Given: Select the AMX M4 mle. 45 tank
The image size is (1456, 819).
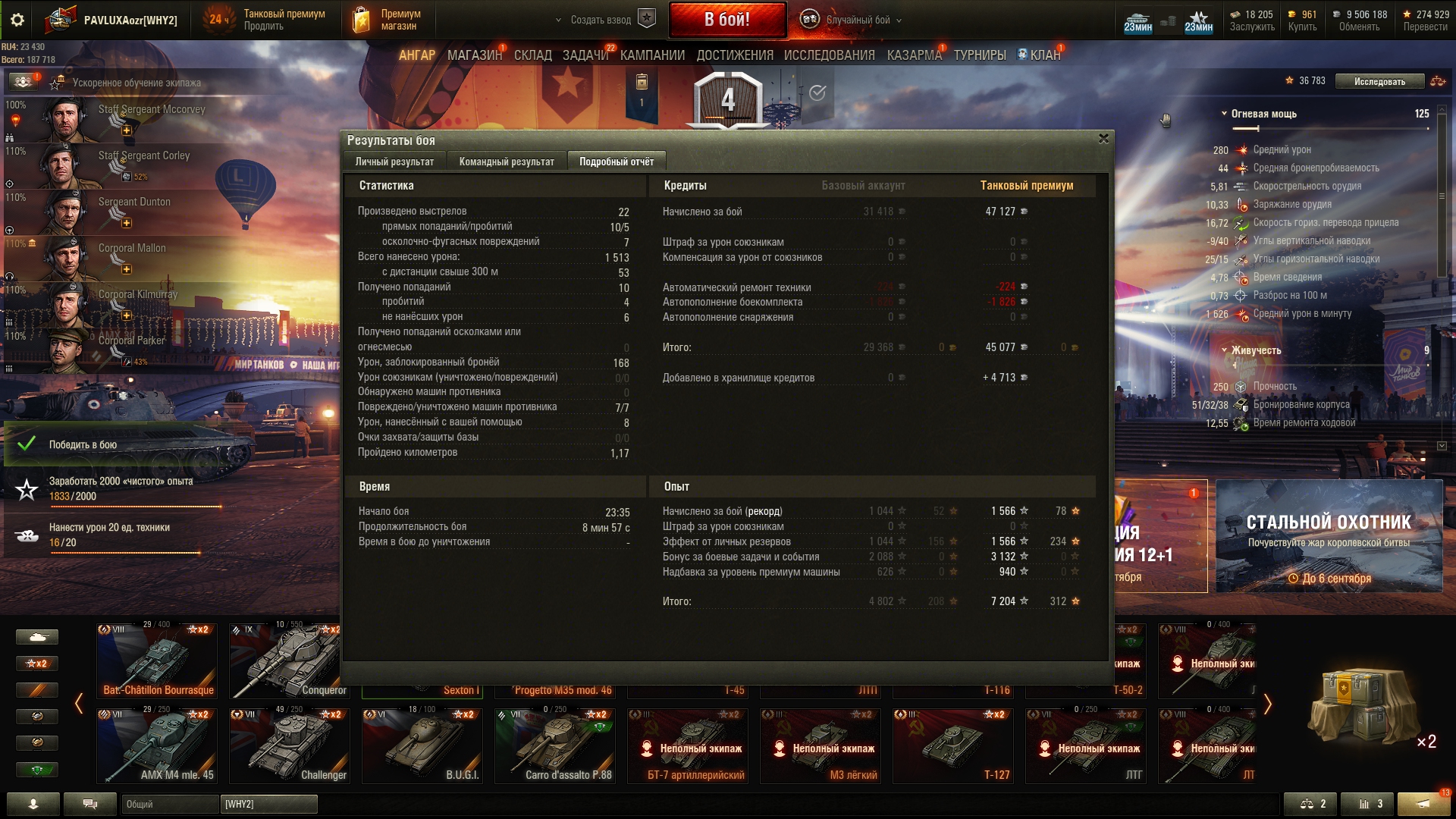Looking at the screenshot, I should click(x=157, y=745).
